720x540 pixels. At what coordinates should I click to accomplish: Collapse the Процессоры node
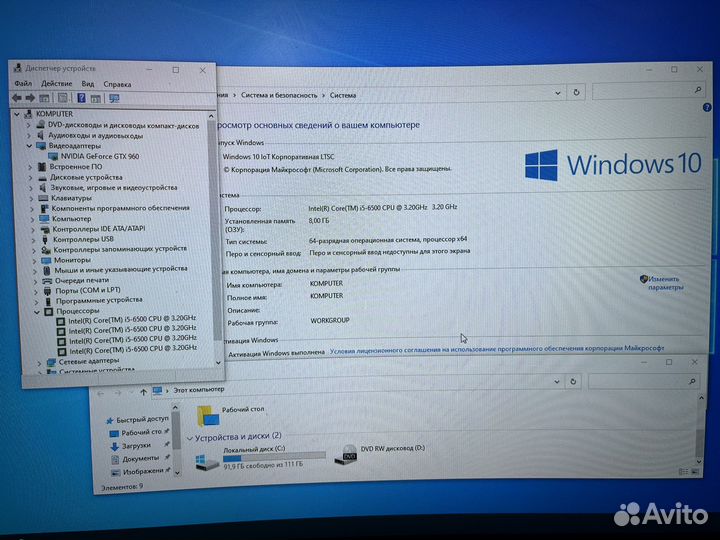tap(37, 312)
